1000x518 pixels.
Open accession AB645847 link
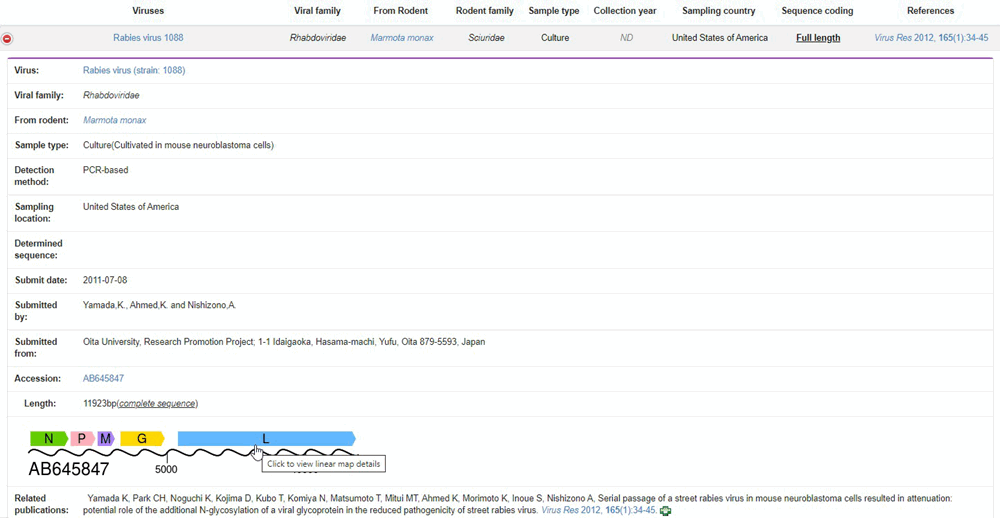coord(103,379)
